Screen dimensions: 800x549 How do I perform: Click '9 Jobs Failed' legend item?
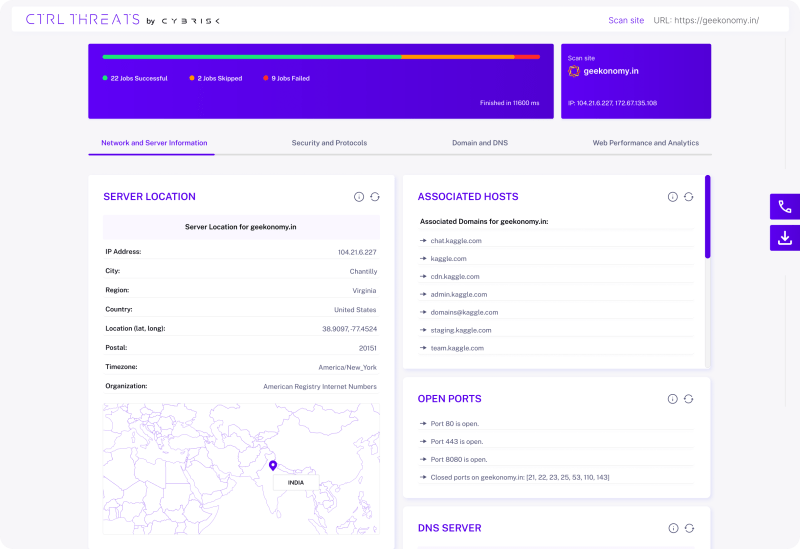coord(287,78)
